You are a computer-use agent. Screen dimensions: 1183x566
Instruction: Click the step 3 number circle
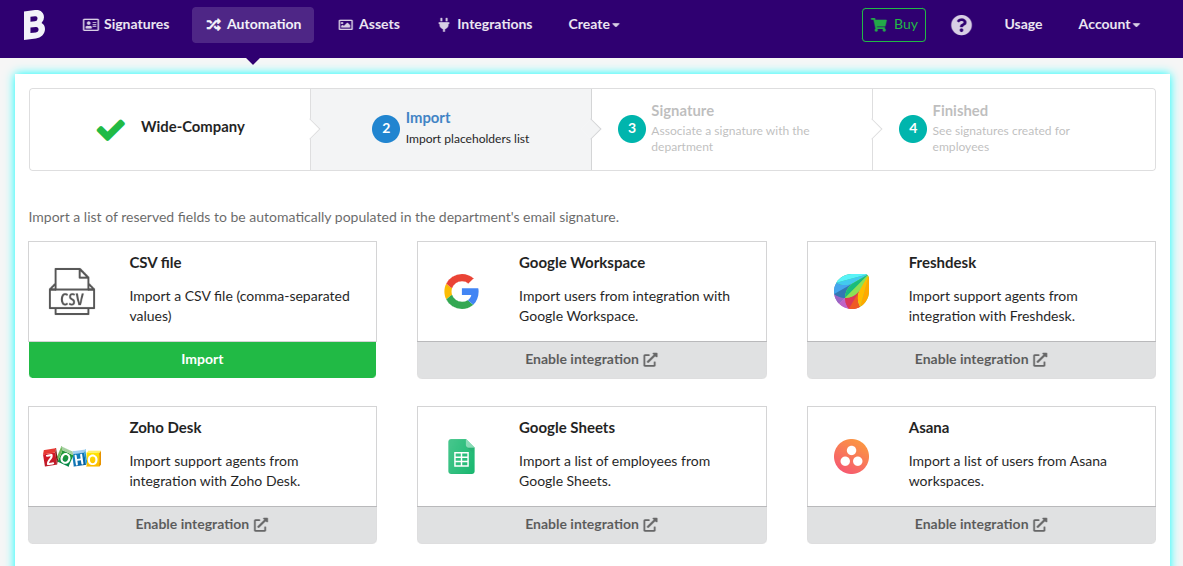click(631, 129)
